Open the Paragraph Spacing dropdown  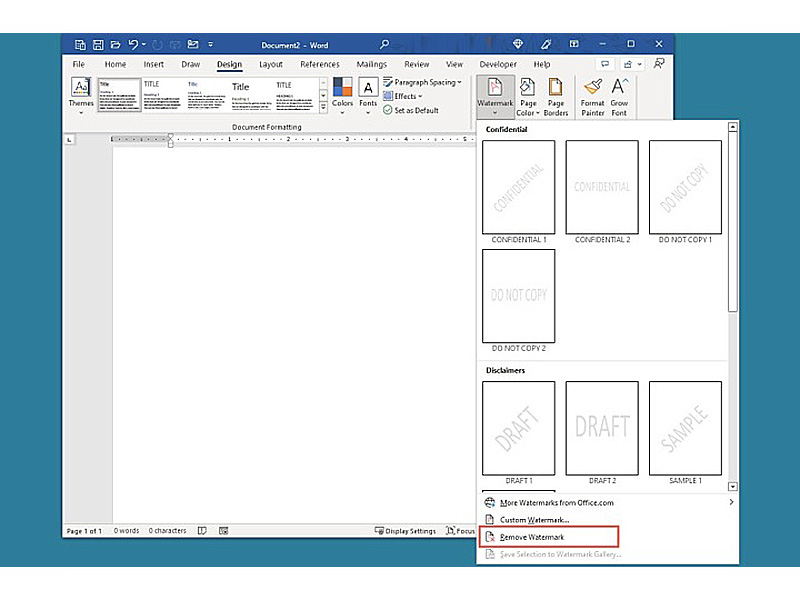422,82
